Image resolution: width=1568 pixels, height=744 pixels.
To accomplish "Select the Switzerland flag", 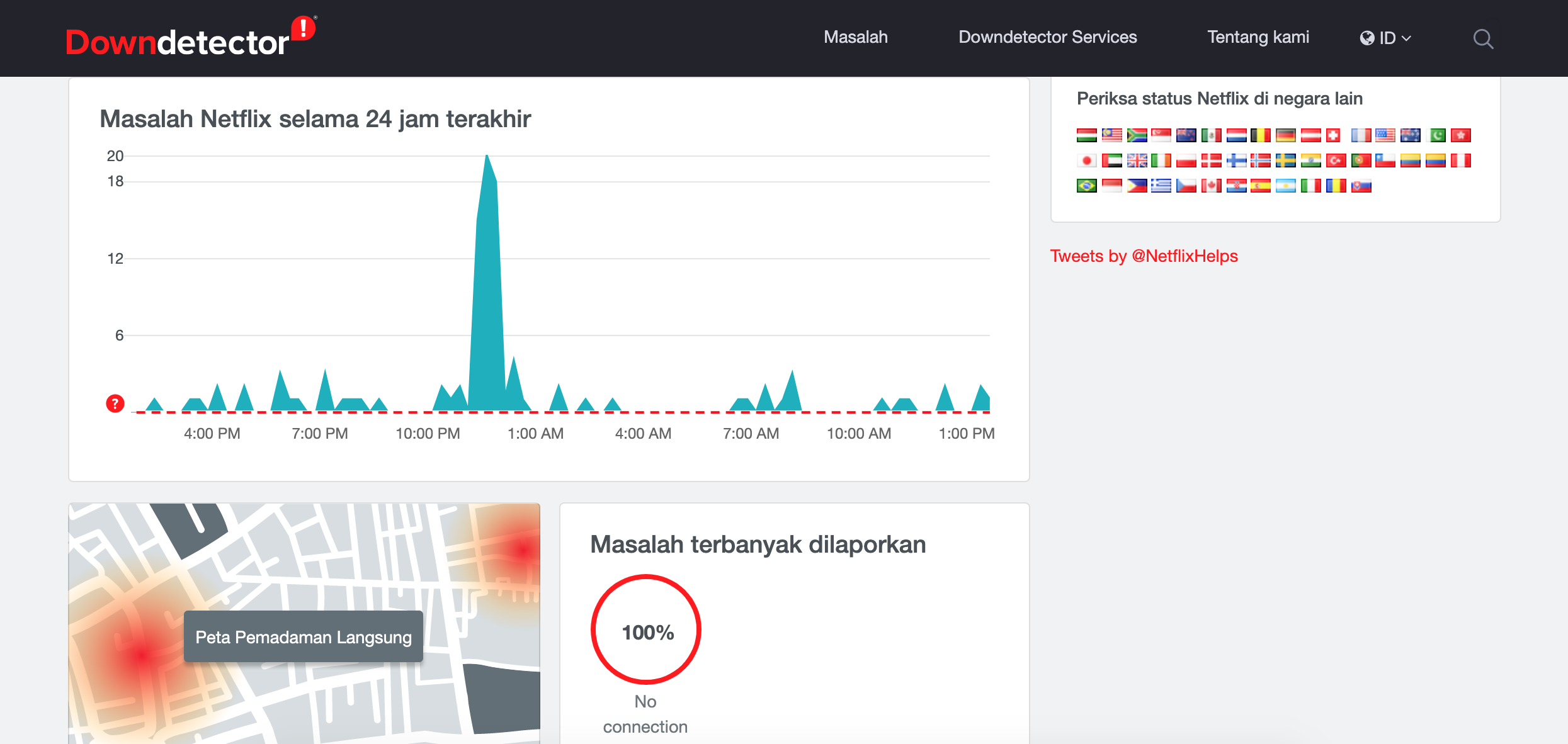I will coord(1333,135).
